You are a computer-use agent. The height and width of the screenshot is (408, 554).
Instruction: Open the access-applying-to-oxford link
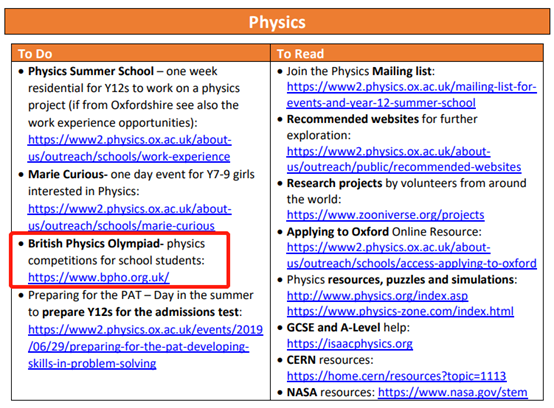(x=412, y=255)
